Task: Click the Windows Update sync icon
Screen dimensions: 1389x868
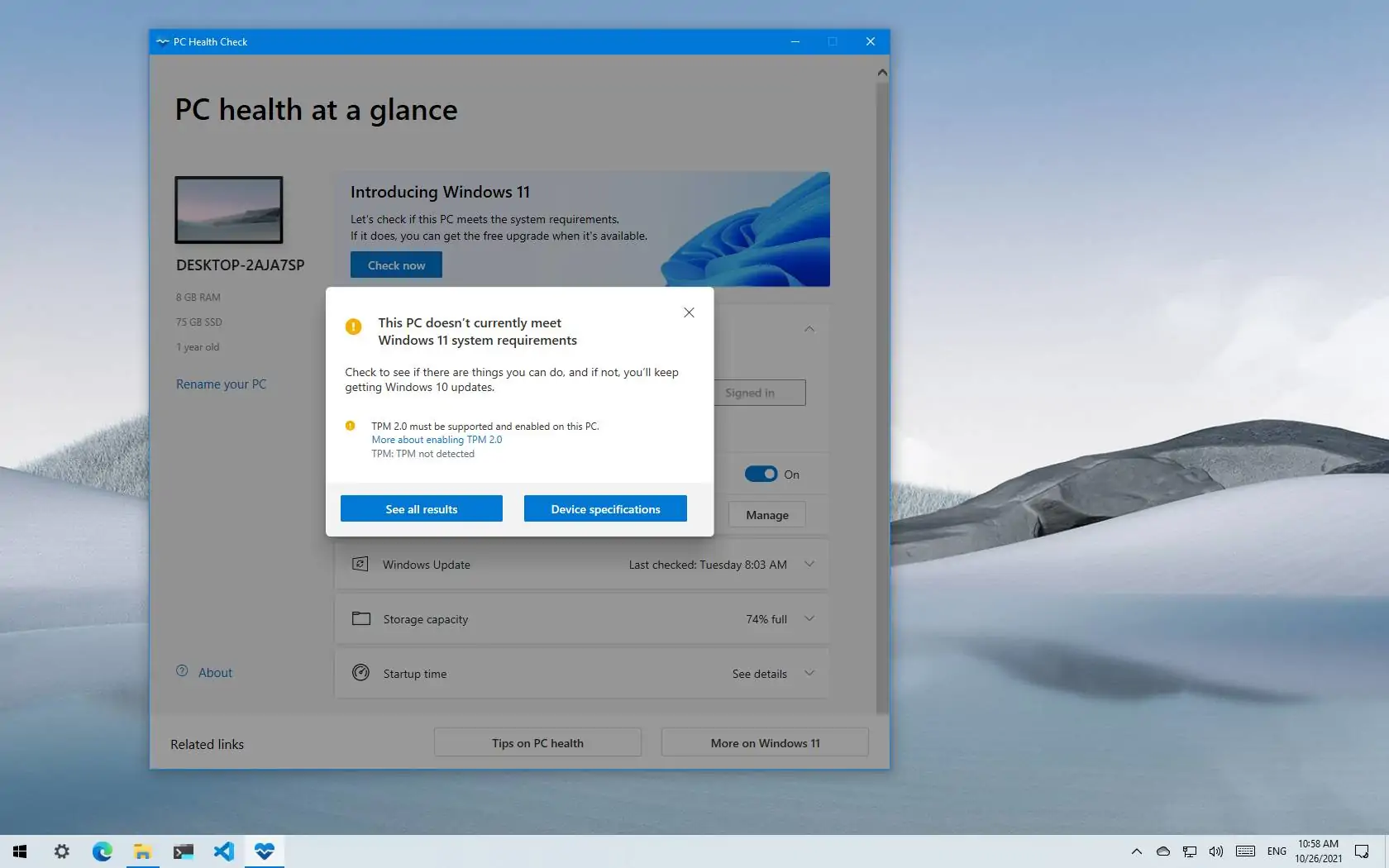Action: tap(360, 564)
